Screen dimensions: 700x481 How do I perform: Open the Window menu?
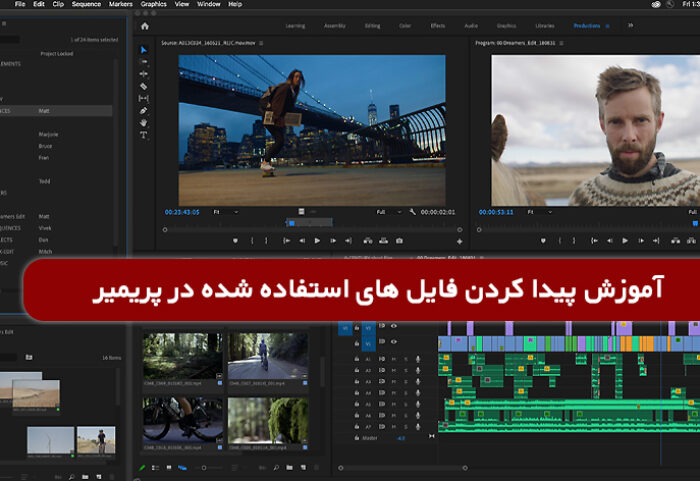[x=208, y=4]
